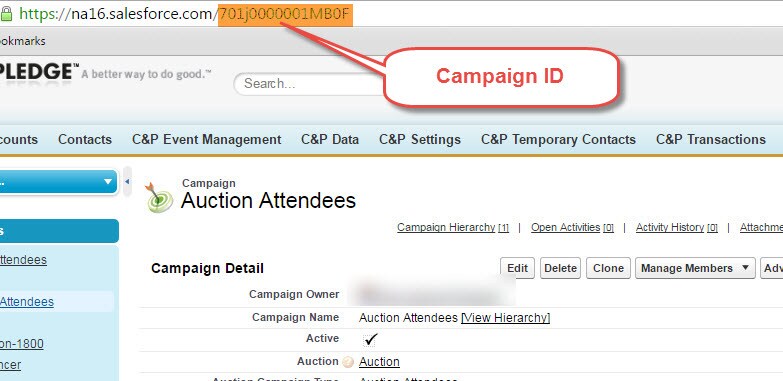Screen dimensions: 783x381
Task: Select the C&P Temporary Contacts tab
Action: pyautogui.click(x=558, y=139)
